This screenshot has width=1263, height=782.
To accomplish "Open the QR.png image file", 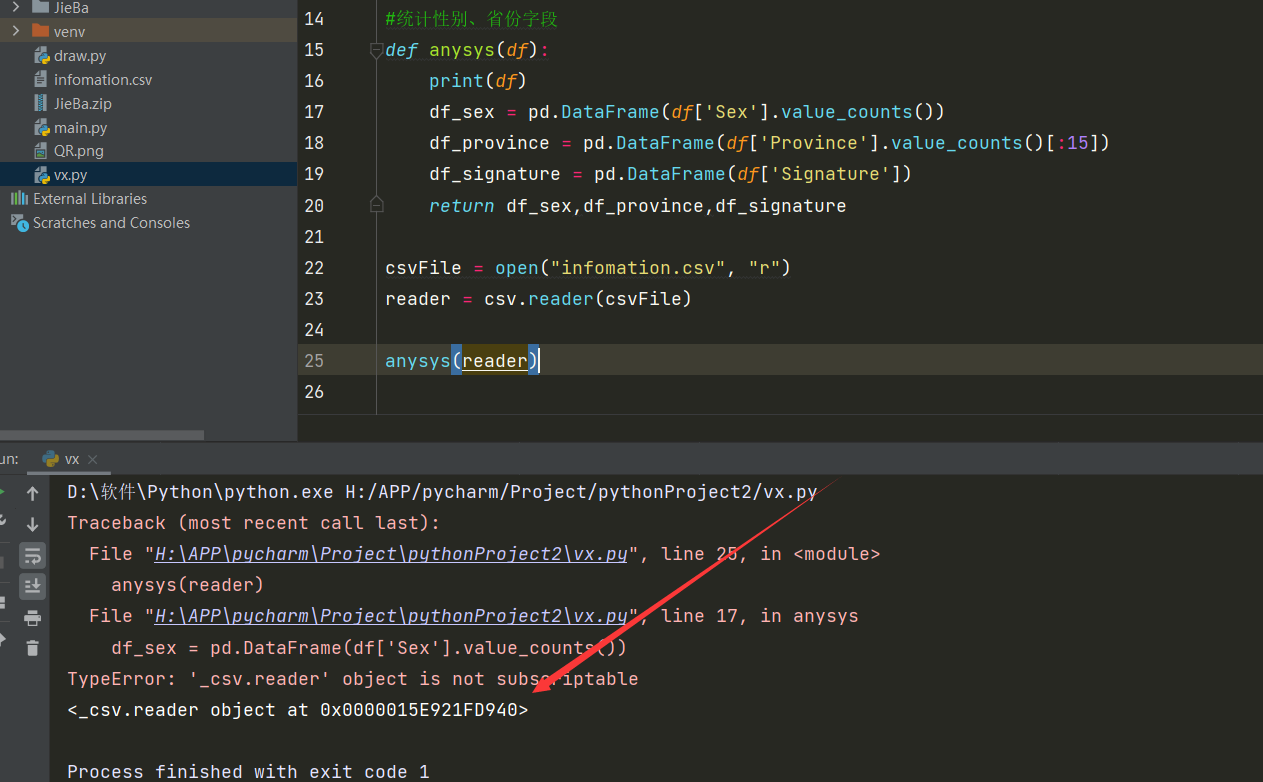I will [x=78, y=151].
